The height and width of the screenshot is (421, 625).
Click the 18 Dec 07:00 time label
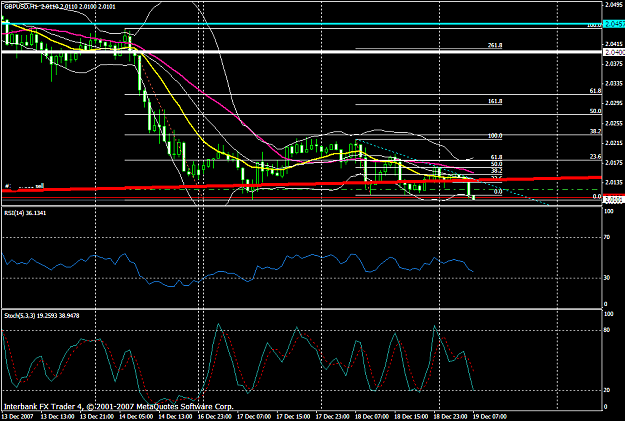pos(372,417)
